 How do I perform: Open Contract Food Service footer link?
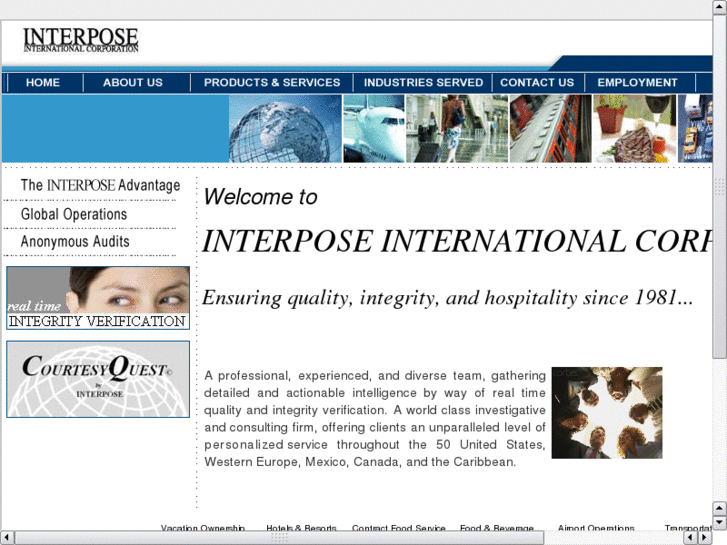point(399,527)
